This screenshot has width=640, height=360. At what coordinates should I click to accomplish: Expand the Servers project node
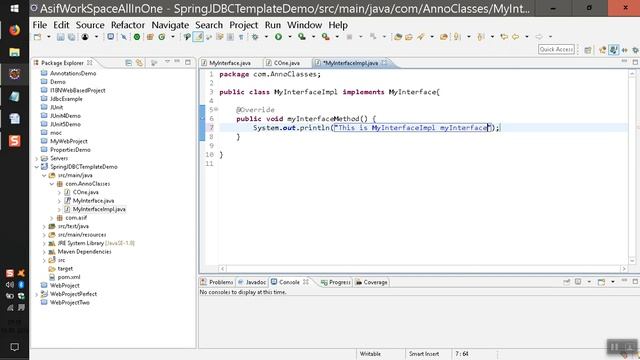(x=37, y=158)
